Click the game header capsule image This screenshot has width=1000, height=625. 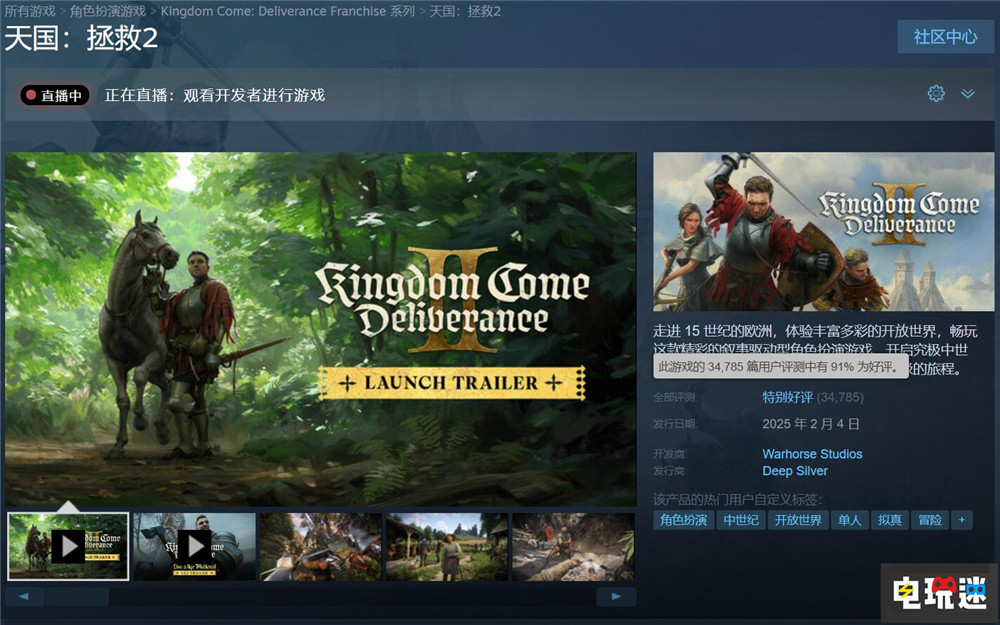(x=823, y=231)
